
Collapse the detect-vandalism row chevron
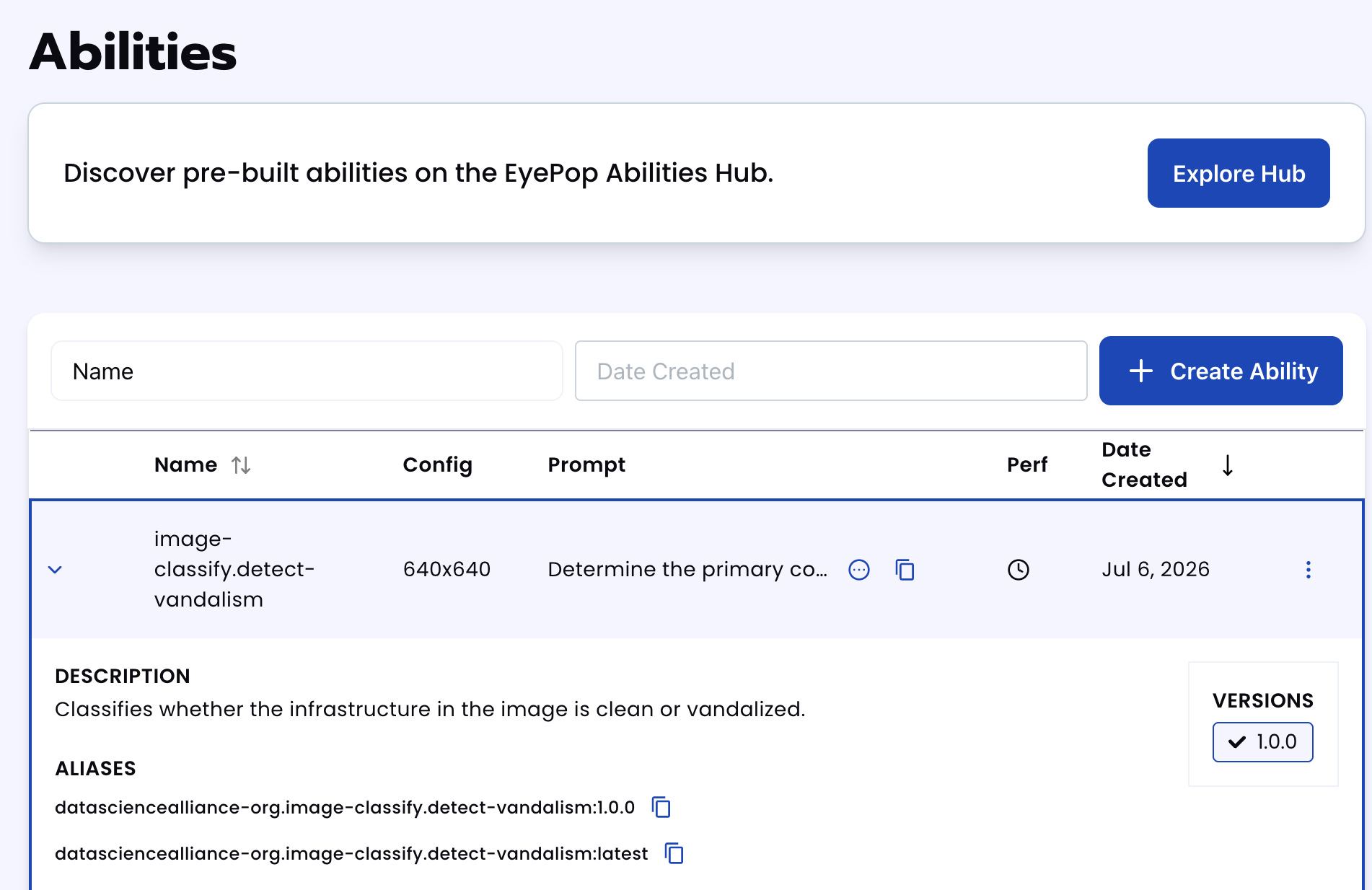click(55, 570)
